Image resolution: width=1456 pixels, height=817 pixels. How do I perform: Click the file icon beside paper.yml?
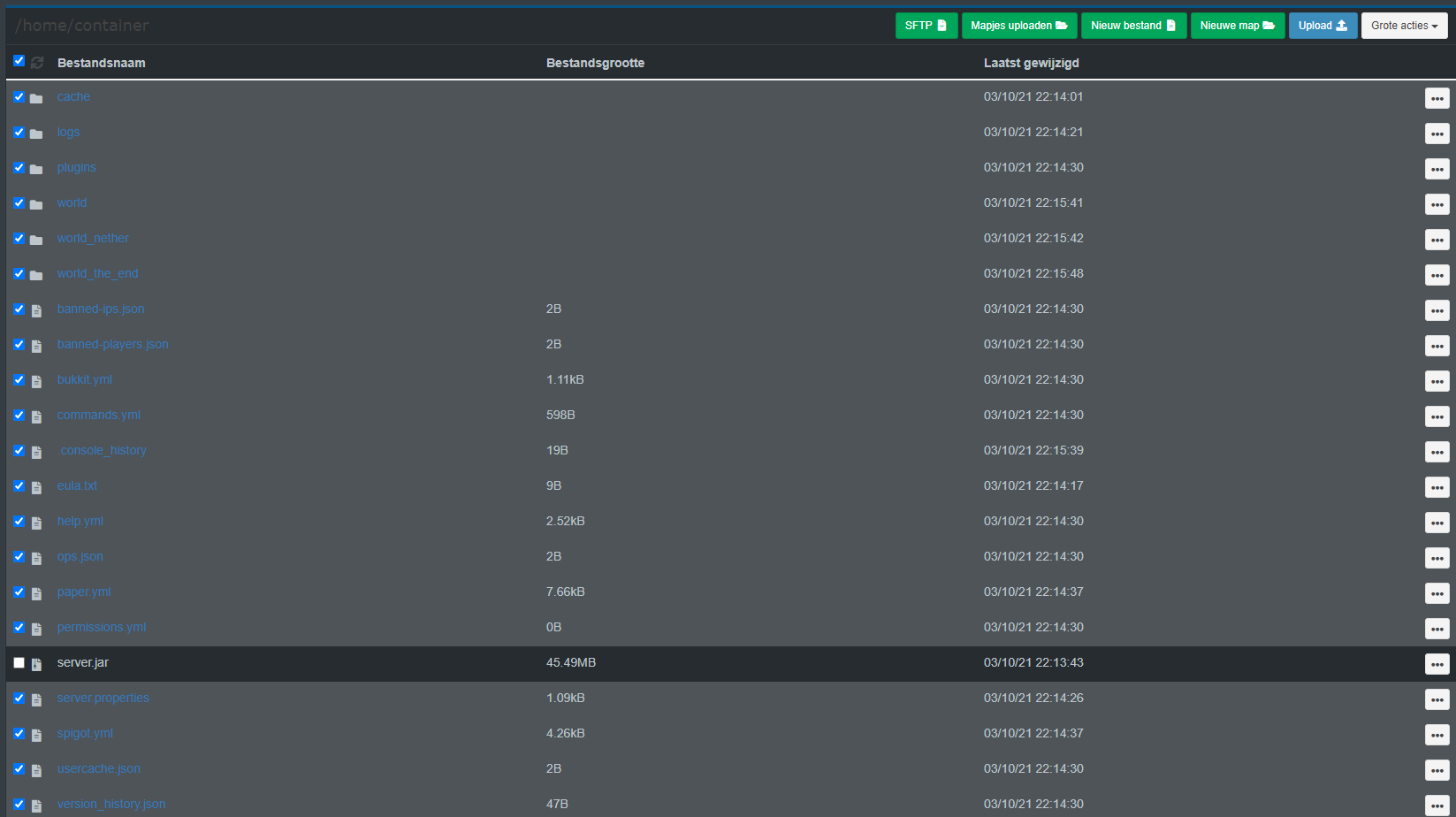click(x=36, y=593)
